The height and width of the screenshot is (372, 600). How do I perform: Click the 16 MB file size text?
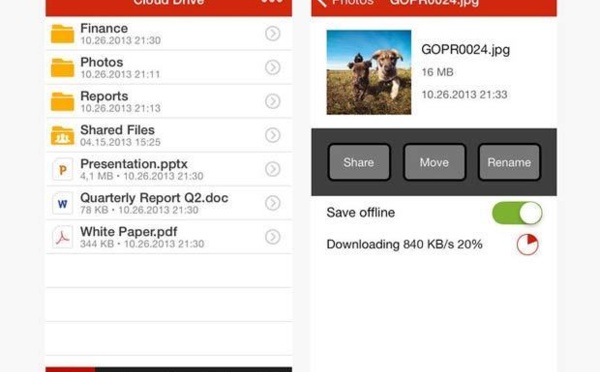click(x=437, y=72)
